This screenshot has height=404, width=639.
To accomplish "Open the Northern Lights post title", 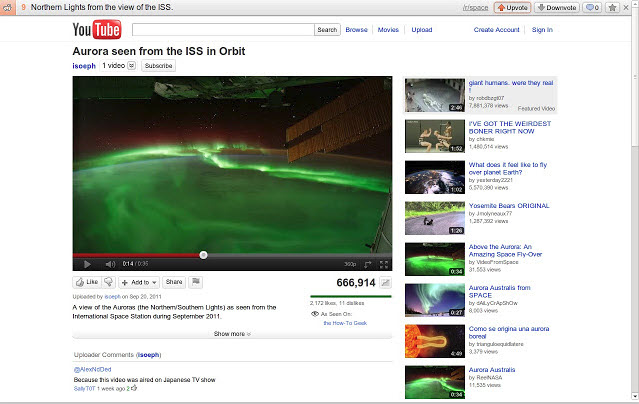I will [x=102, y=7].
